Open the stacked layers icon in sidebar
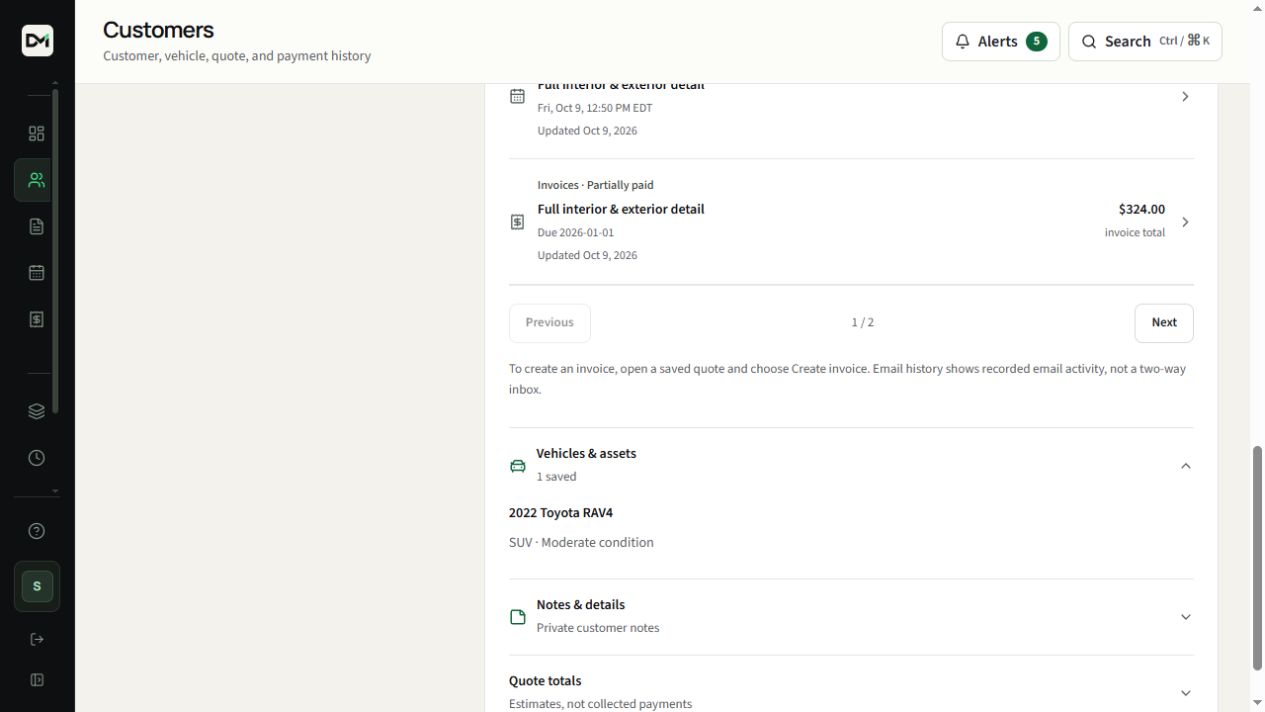 (37, 411)
